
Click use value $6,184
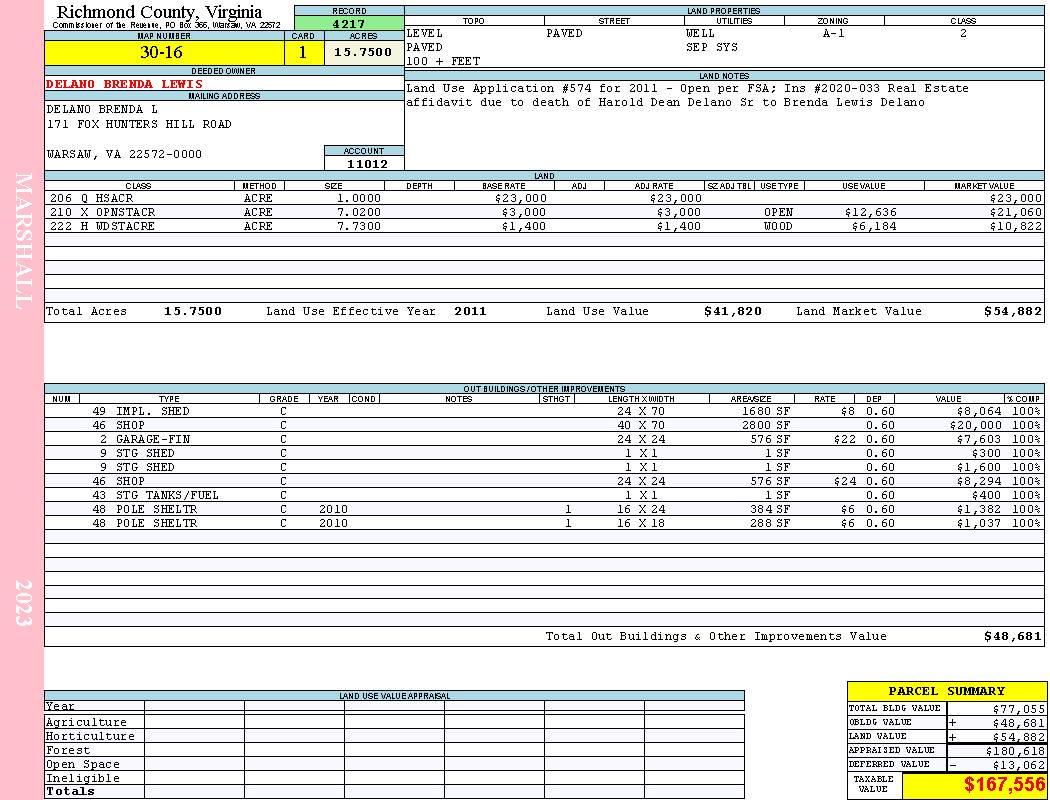pyautogui.click(x=874, y=226)
